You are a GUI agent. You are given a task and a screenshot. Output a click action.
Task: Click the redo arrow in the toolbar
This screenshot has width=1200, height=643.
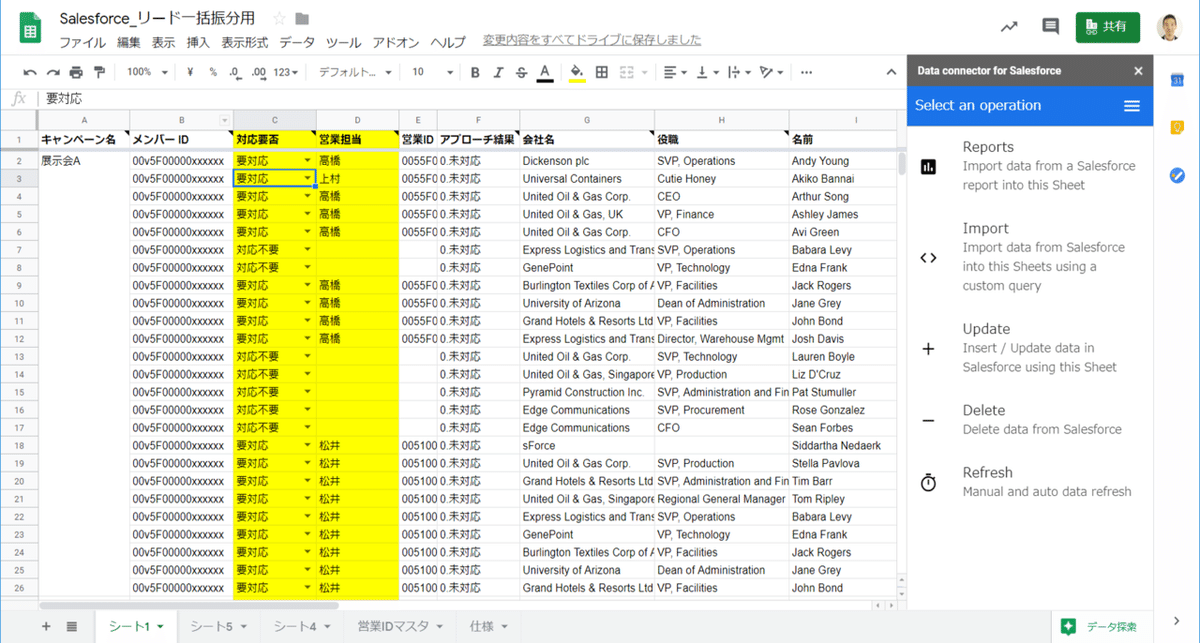53,72
